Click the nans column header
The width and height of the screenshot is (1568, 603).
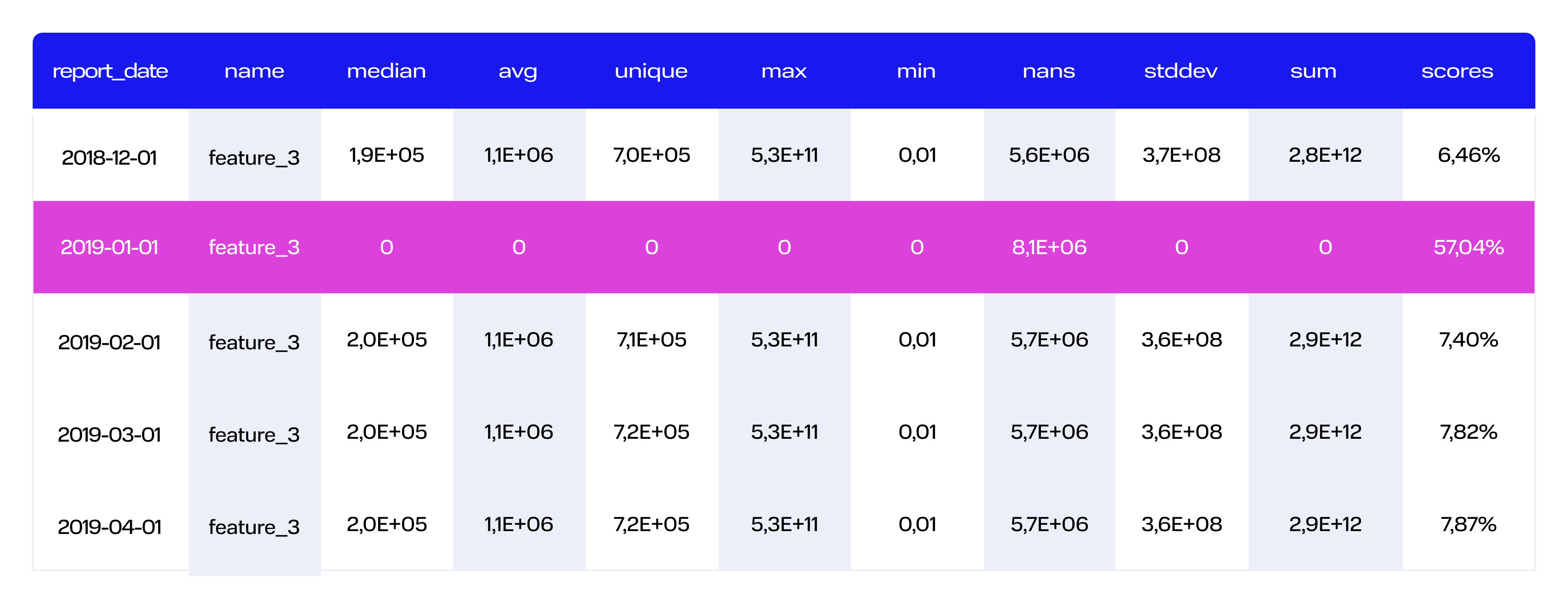(1049, 71)
